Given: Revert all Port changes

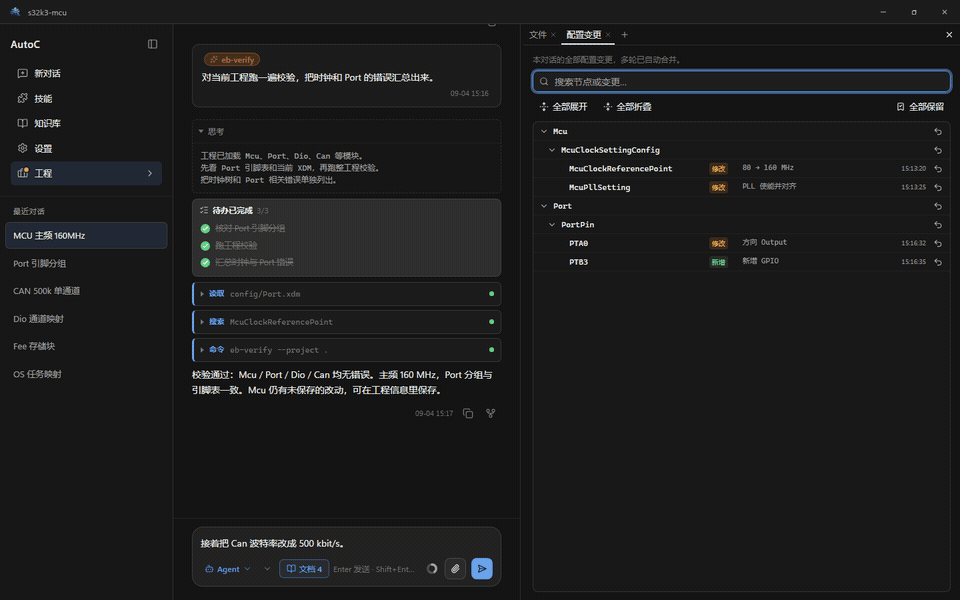Looking at the screenshot, I should (x=938, y=206).
